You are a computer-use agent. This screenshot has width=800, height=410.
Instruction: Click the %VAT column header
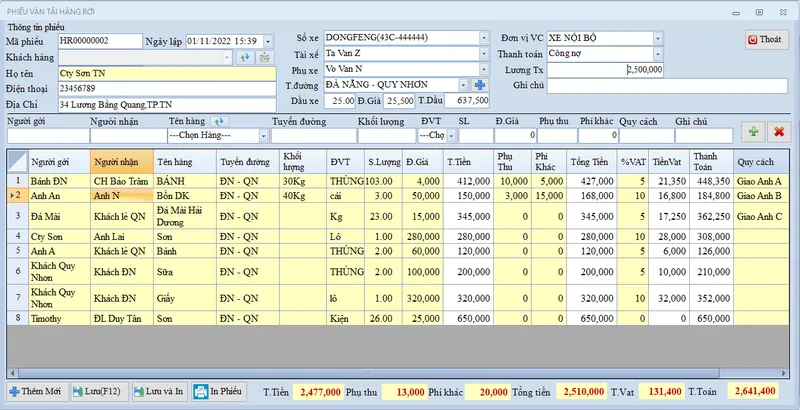tap(633, 162)
